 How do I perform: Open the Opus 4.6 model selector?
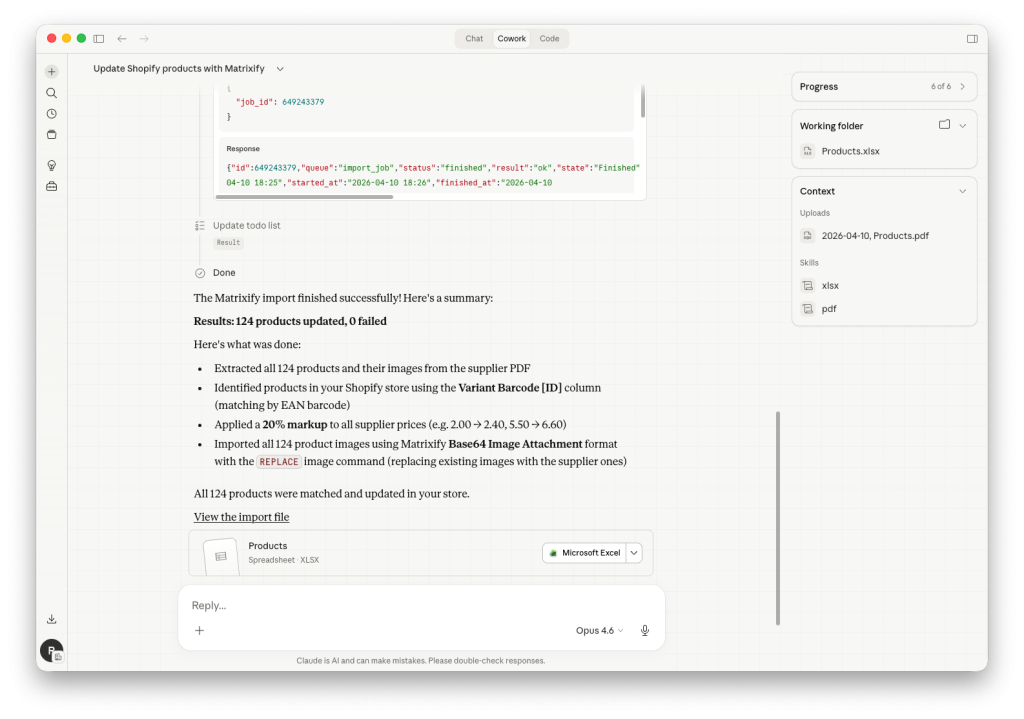pyautogui.click(x=599, y=631)
